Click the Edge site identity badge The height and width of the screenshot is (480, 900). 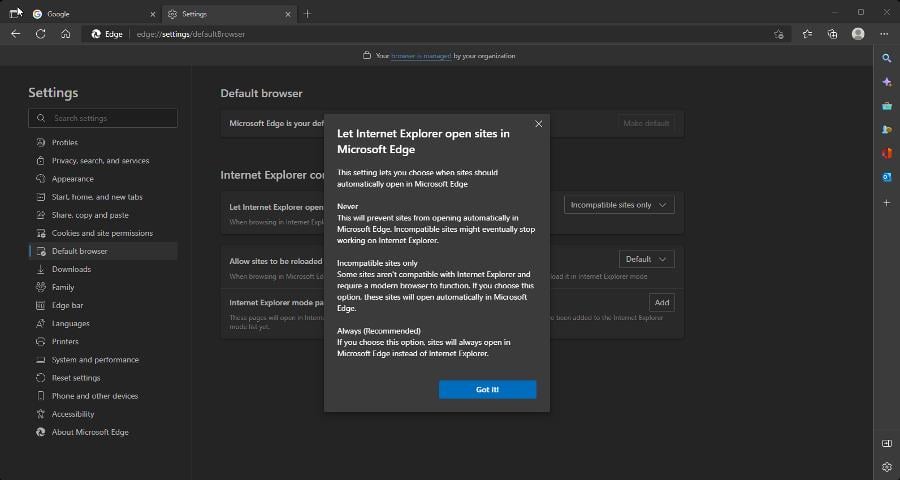coord(107,34)
